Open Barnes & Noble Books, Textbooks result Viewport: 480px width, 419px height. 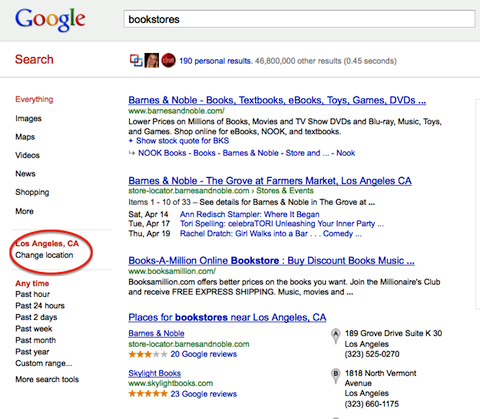point(277,100)
